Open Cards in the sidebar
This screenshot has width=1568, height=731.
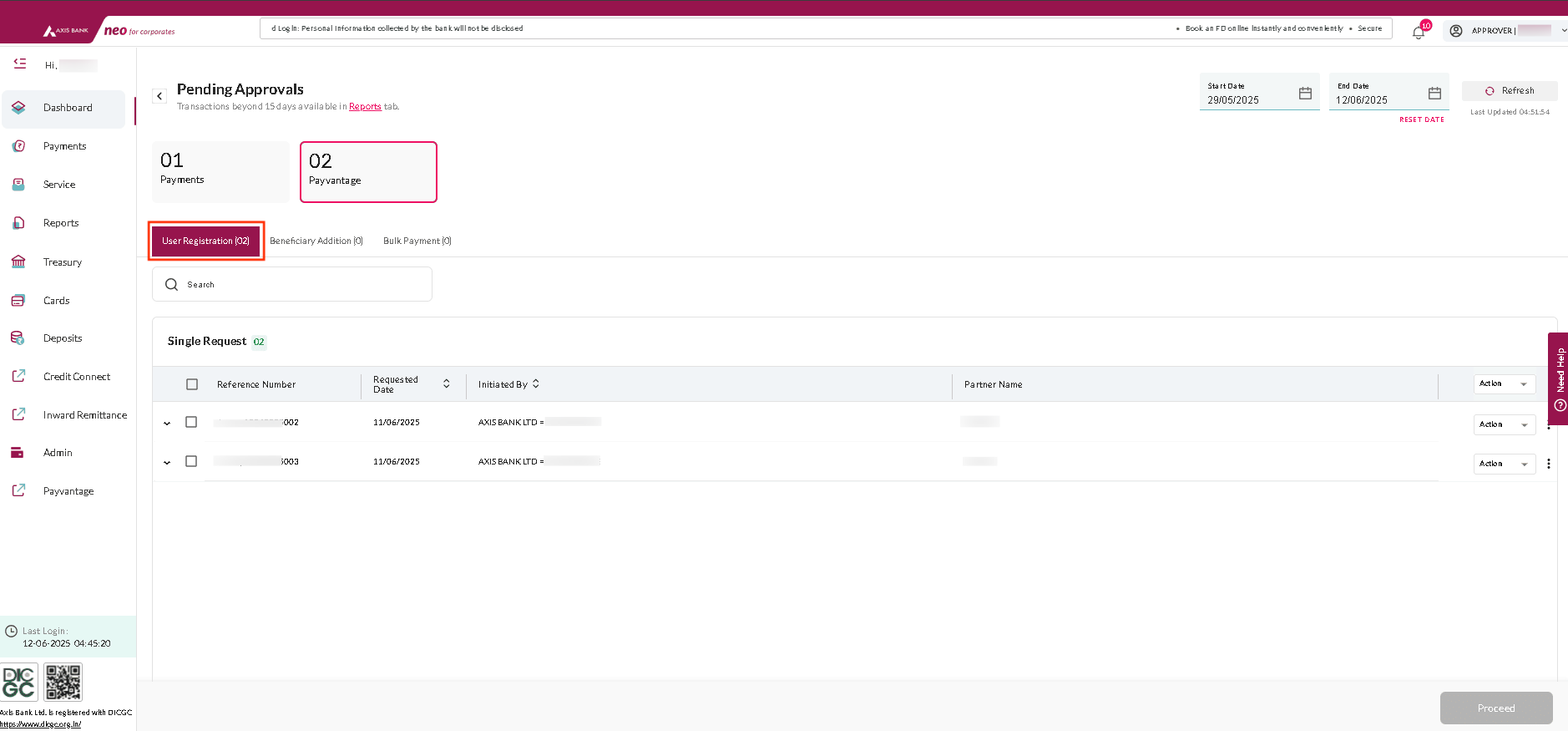pyautogui.click(x=57, y=301)
